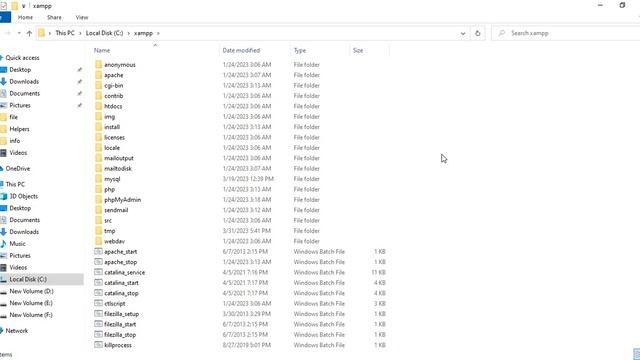Select the mailtodisk folder name
The height and width of the screenshot is (360, 640).
pos(118,169)
